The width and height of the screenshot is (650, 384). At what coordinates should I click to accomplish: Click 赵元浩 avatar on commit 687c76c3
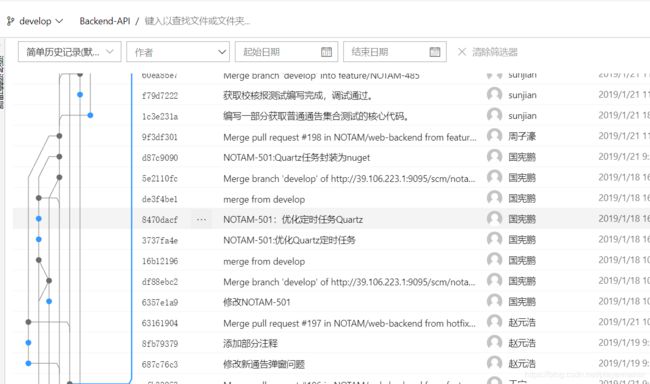[x=494, y=363]
